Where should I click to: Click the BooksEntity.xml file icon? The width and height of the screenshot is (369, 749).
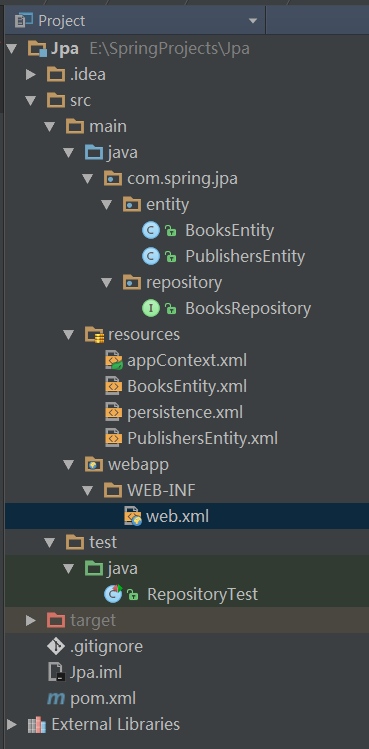click(x=113, y=386)
